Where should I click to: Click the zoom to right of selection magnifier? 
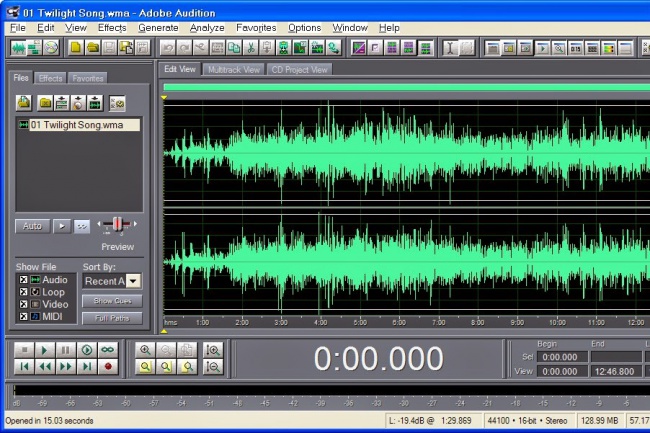point(187,367)
